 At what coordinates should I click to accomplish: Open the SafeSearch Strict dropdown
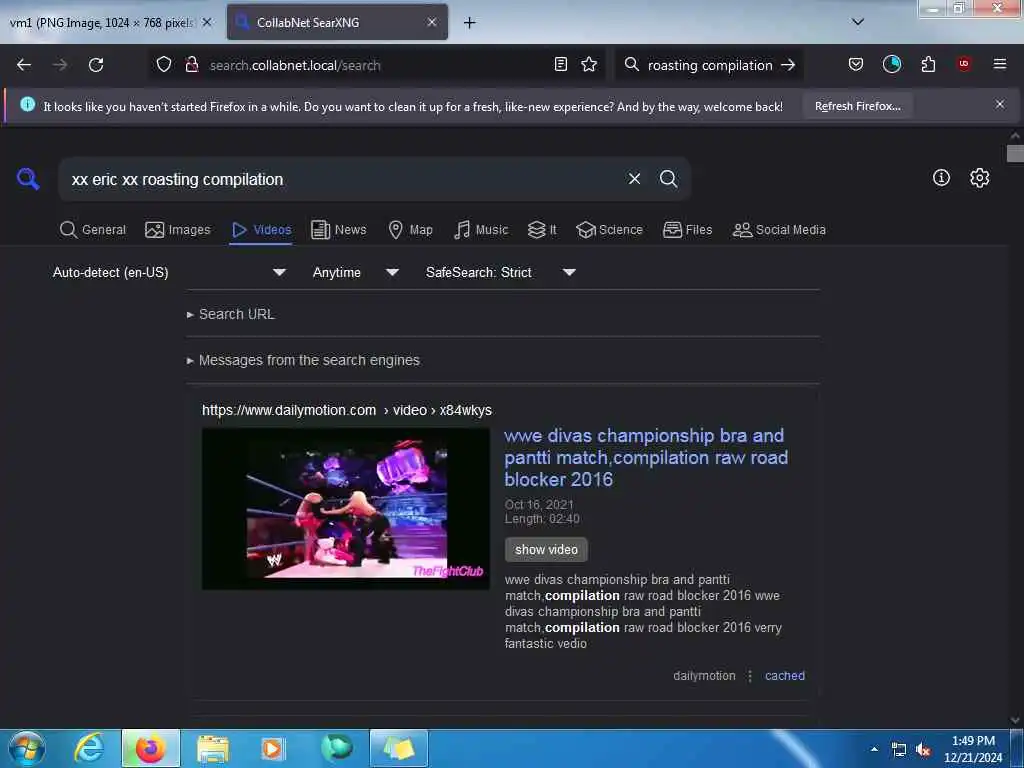[x=500, y=272]
